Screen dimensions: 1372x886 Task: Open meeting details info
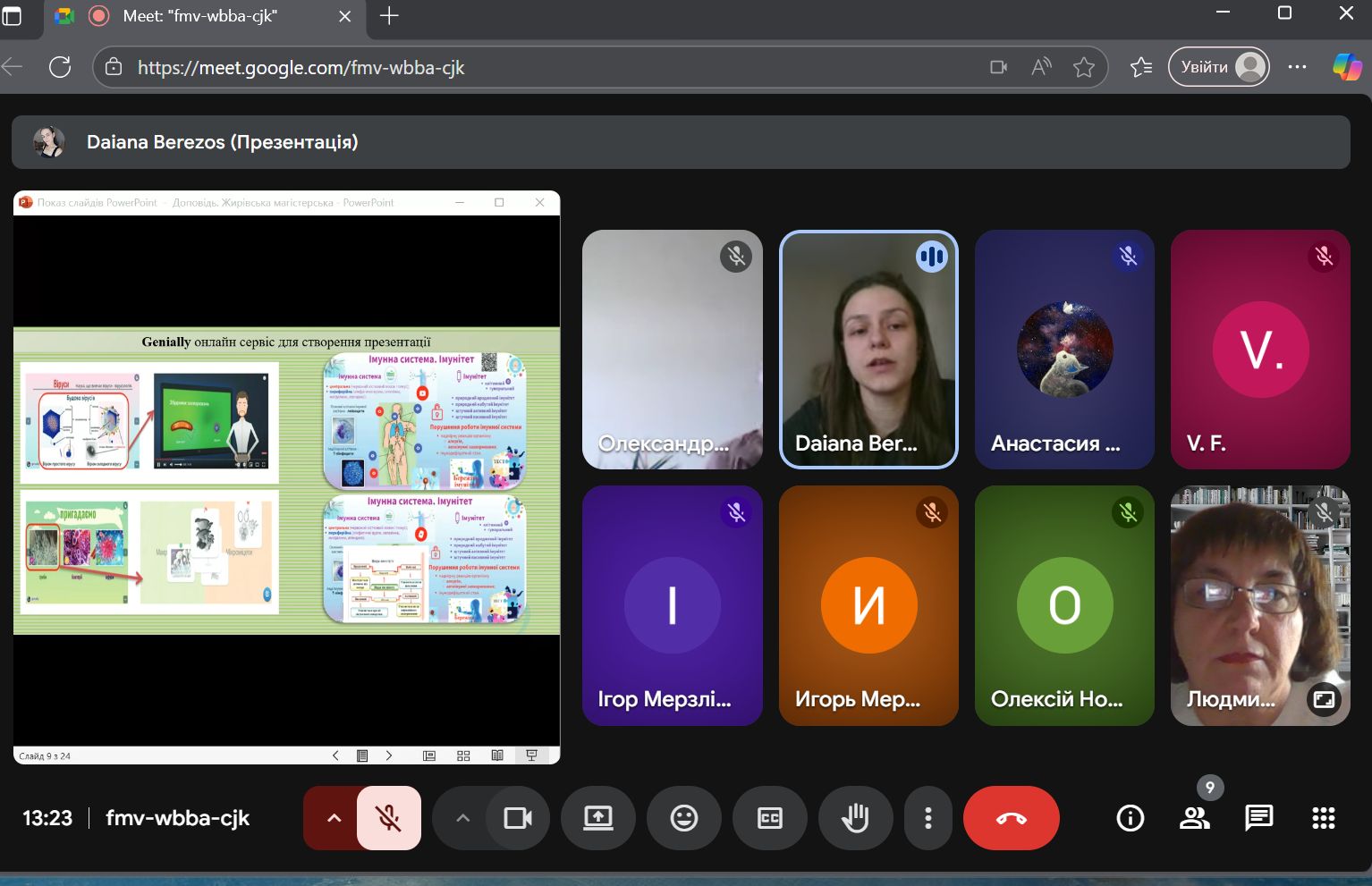click(1130, 818)
